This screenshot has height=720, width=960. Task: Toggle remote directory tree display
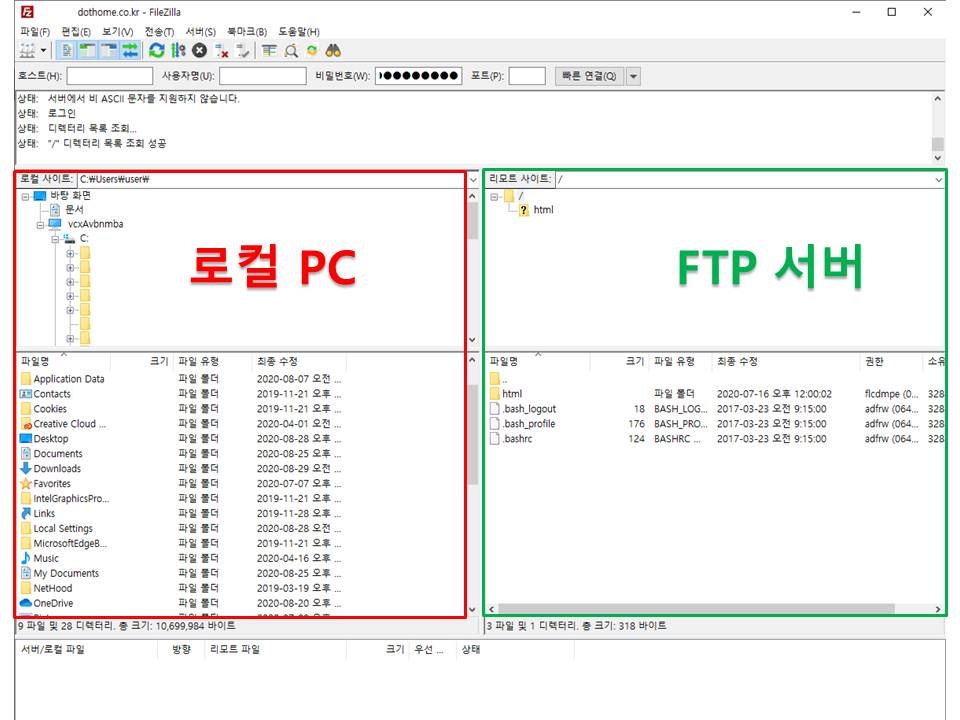108,51
